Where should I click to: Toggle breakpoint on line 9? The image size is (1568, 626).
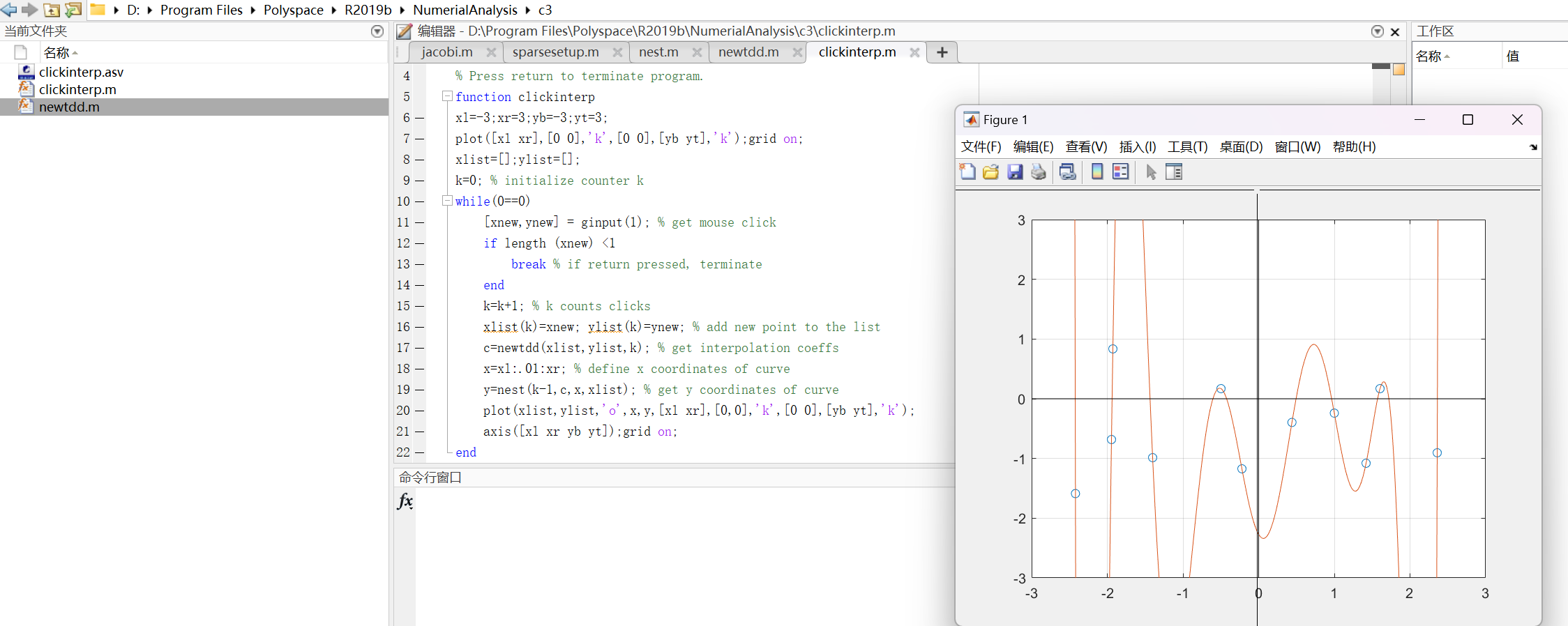[419, 181]
